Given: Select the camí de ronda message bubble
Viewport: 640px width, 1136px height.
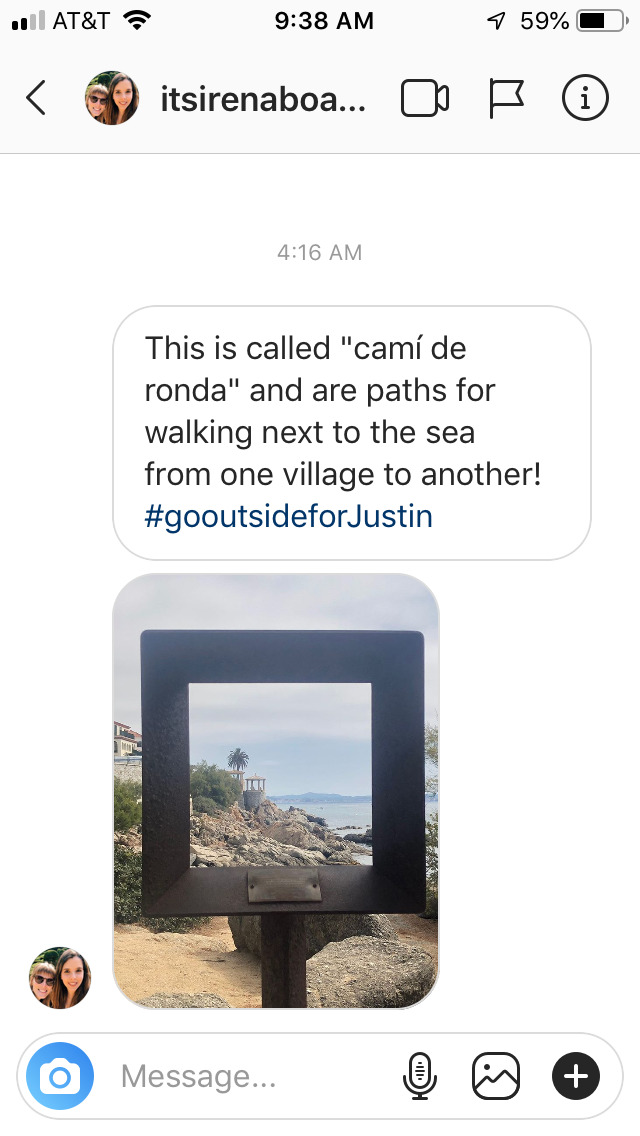Looking at the screenshot, I should tap(352, 433).
